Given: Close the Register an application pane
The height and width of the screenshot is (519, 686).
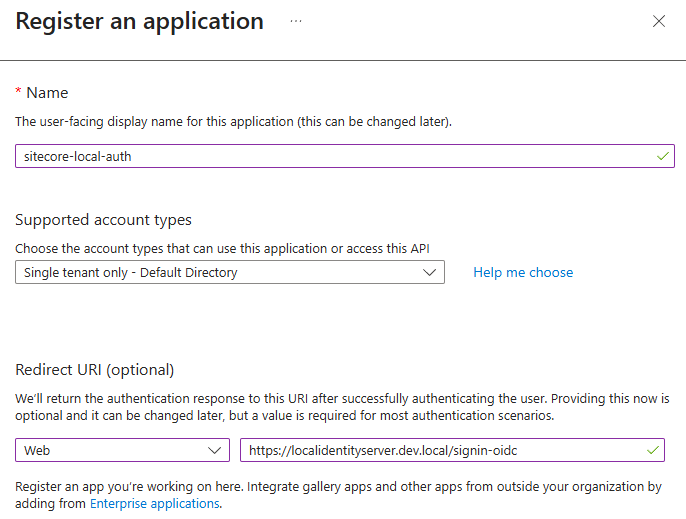Looking at the screenshot, I should point(659,21).
